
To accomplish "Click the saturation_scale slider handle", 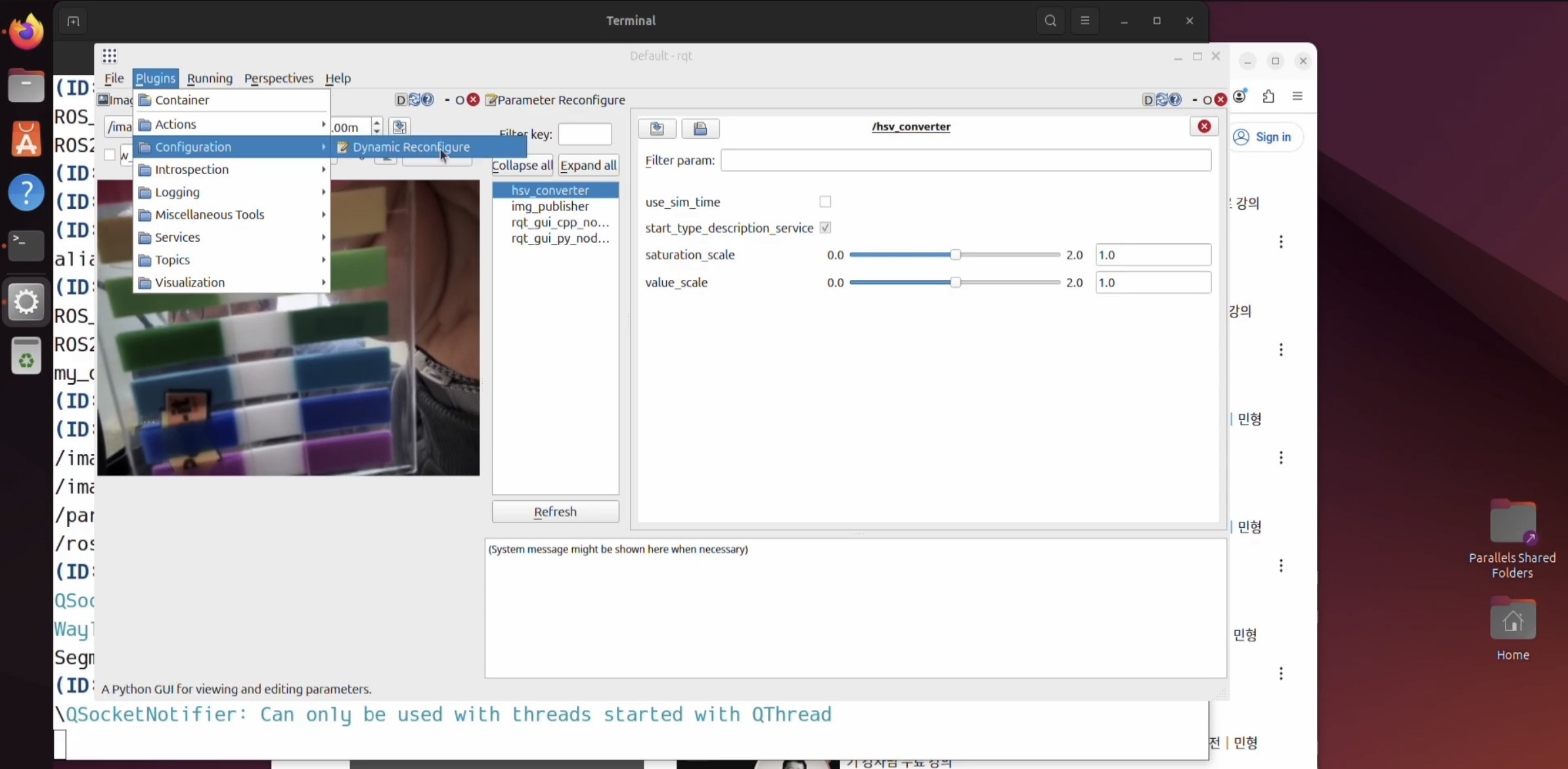I will pyautogui.click(x=955, y=255).
